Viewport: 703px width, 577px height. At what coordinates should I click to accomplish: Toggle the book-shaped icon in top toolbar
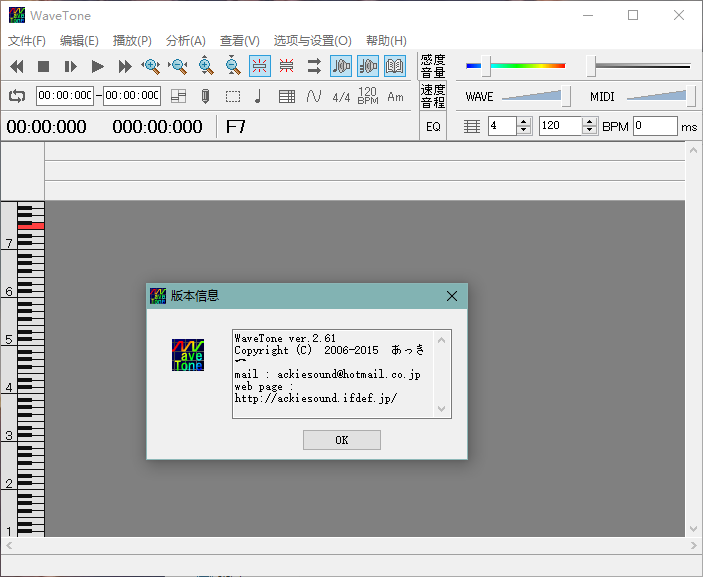point(395,67)
